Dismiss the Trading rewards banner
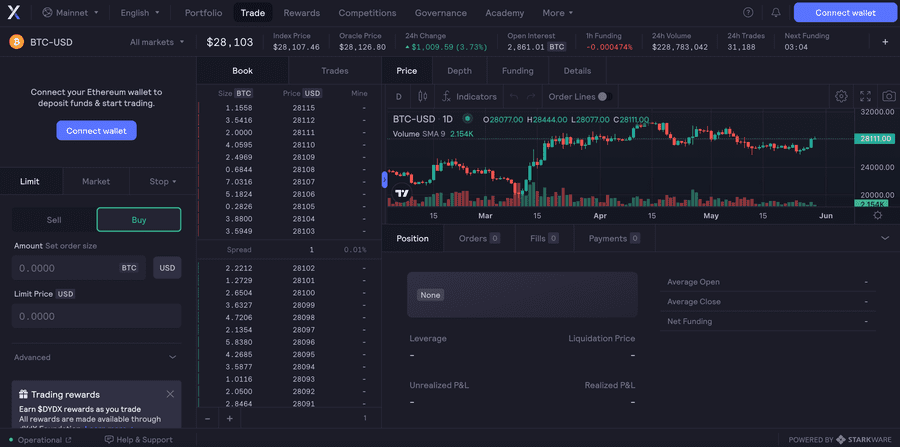The image size is (900, 447). click(x=170, y=394)
